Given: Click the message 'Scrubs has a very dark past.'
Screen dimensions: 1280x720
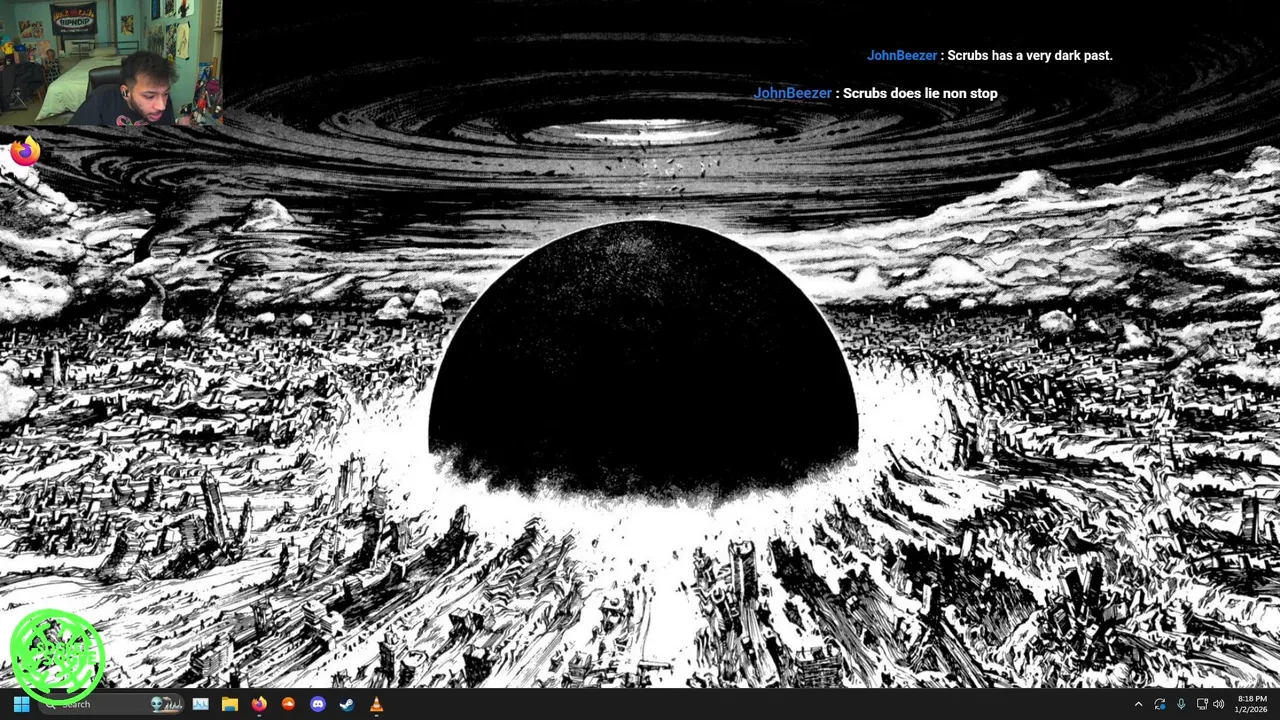Looking at the screenshot, I should [1030, 55].
